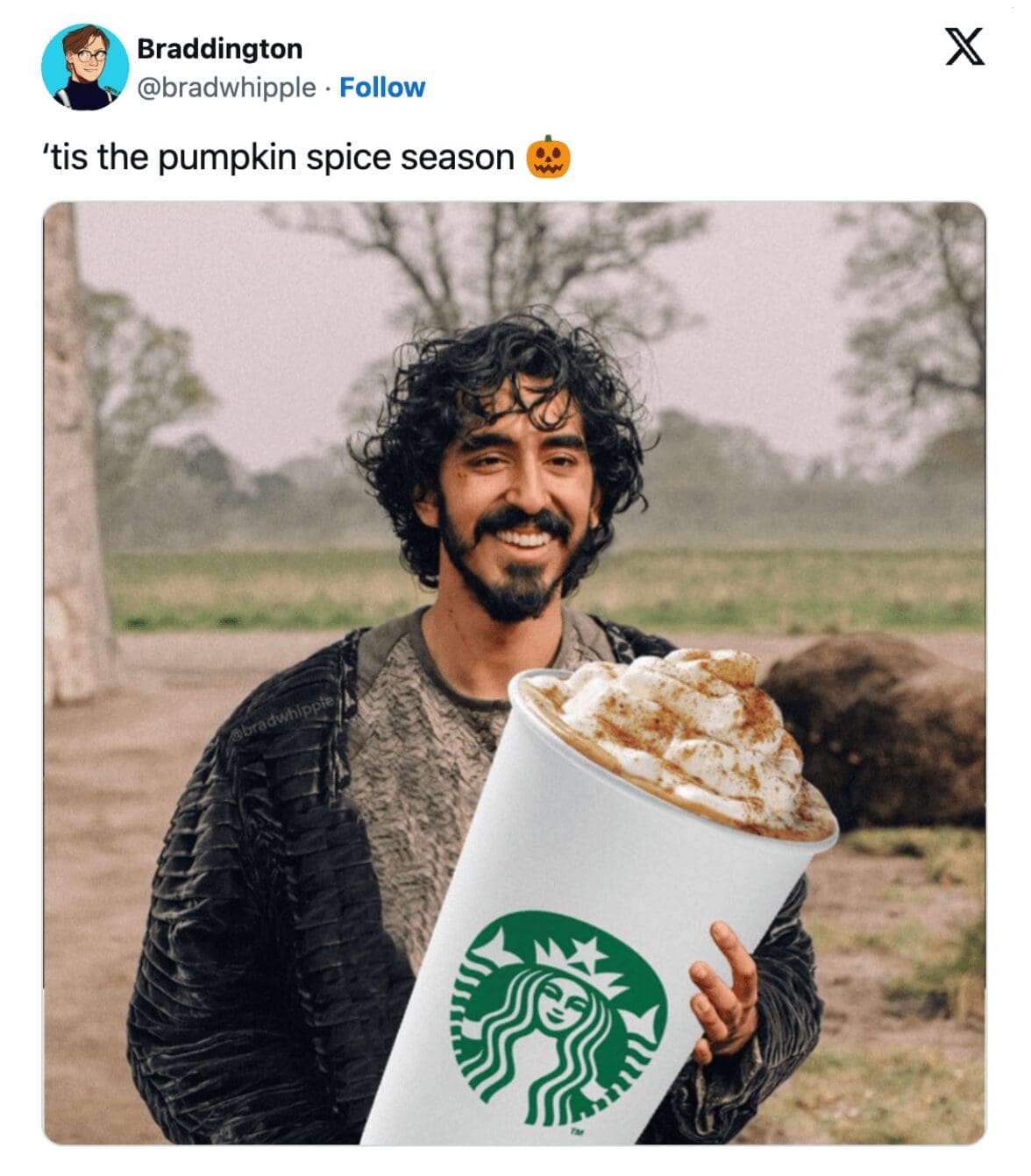This screenshot has height=1176, width=1031.
Task: Click the small TM mark below the logo
Action: (x=577, y=1132)
